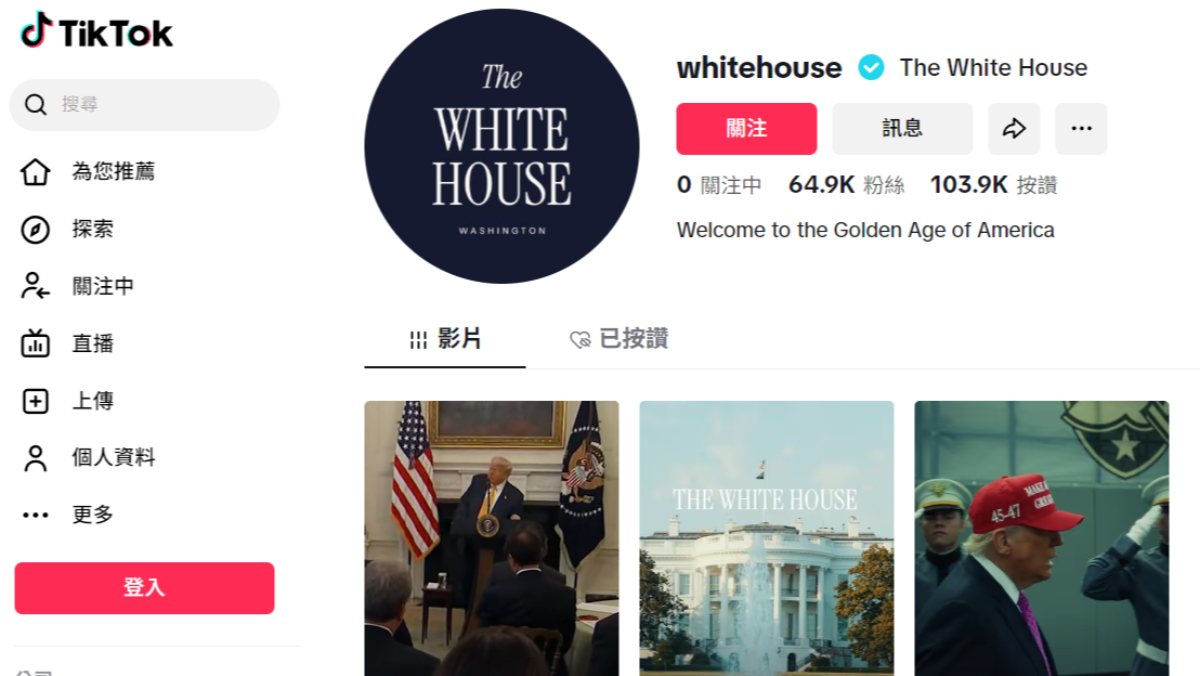Follow whitehouse with the 關注 button
The image size is (1200, 676).
coord(746,129)
